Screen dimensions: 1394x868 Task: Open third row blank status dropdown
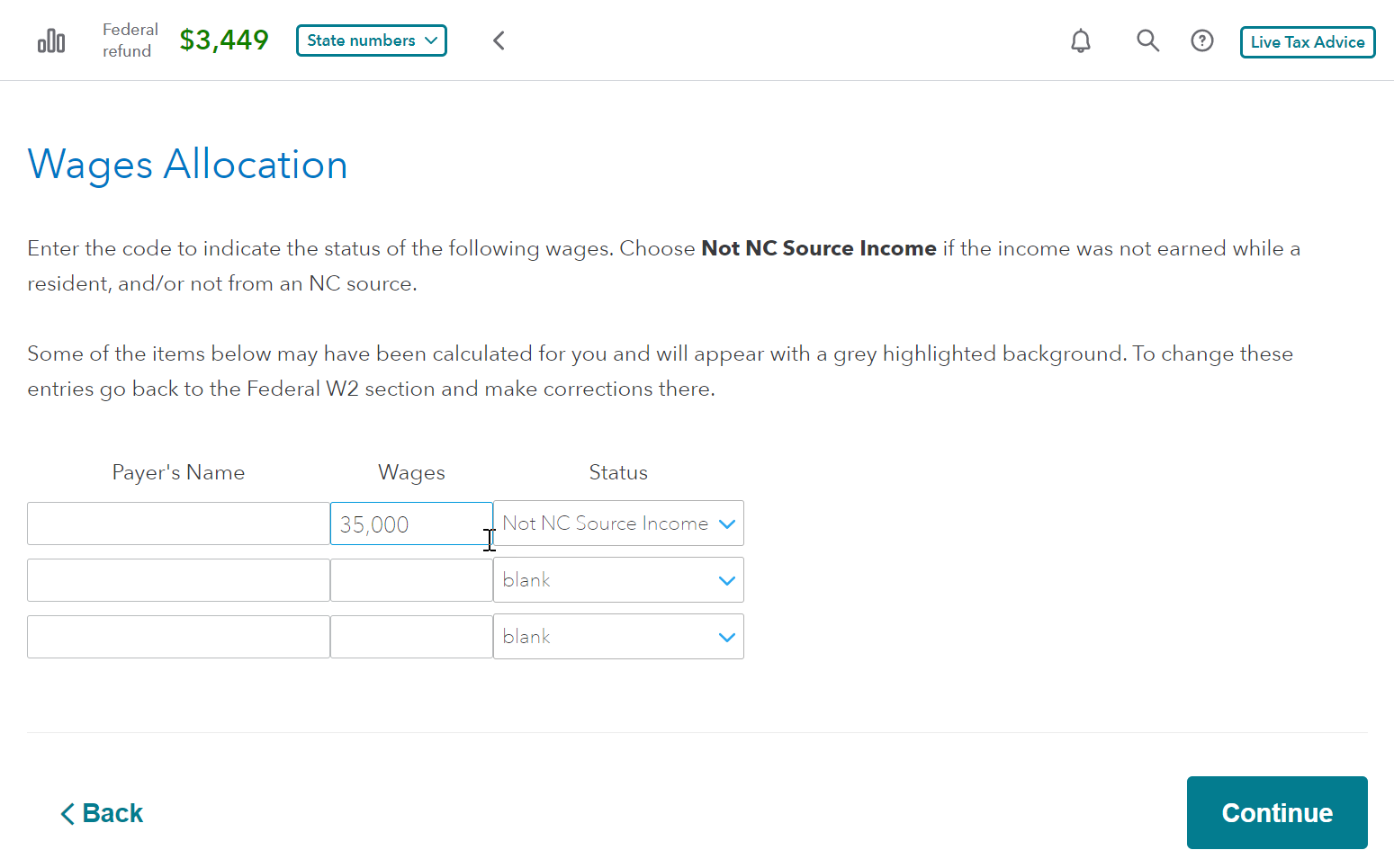click(618, 637)
